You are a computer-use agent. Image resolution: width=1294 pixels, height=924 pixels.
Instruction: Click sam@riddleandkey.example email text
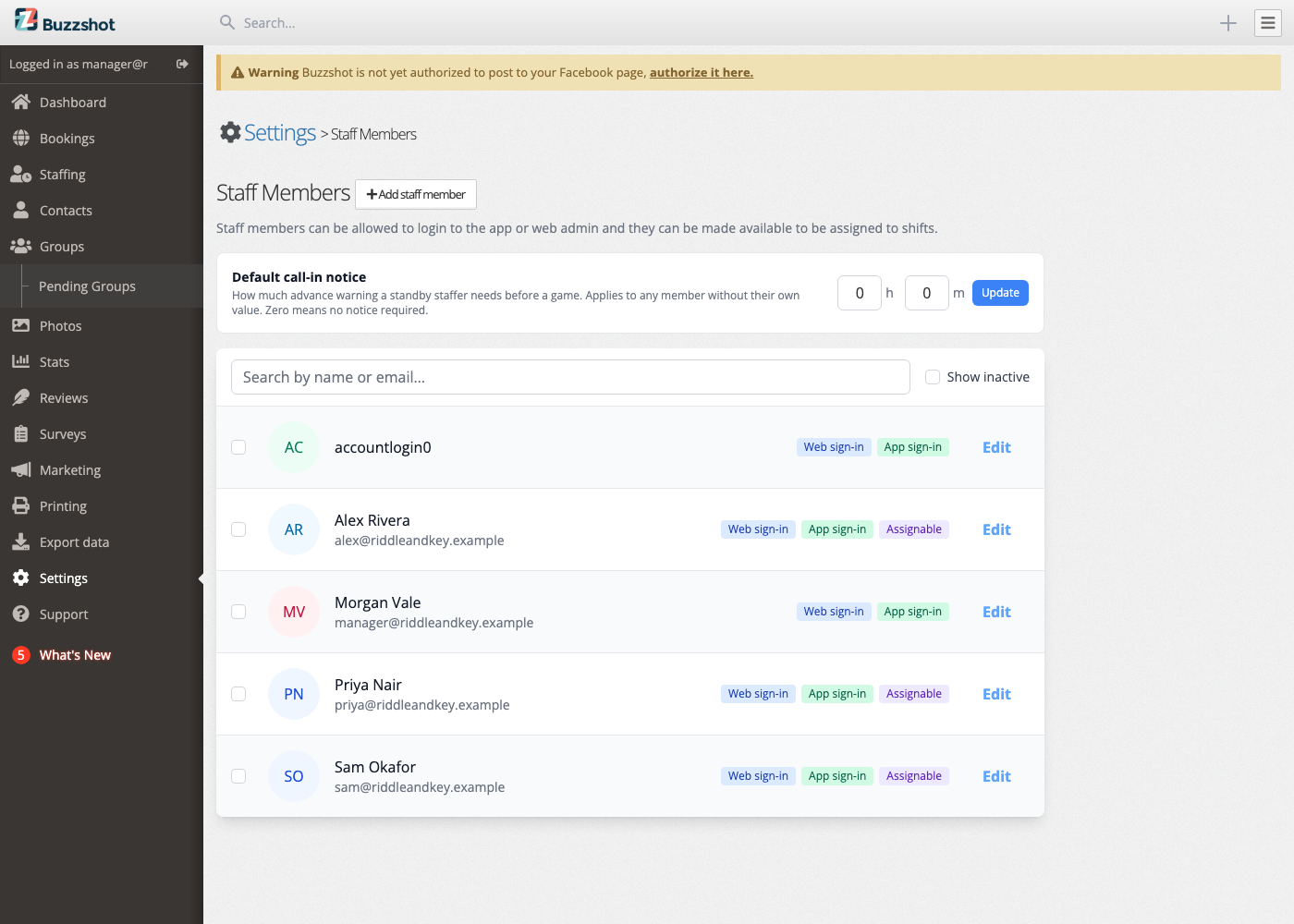tap(420, 787)
